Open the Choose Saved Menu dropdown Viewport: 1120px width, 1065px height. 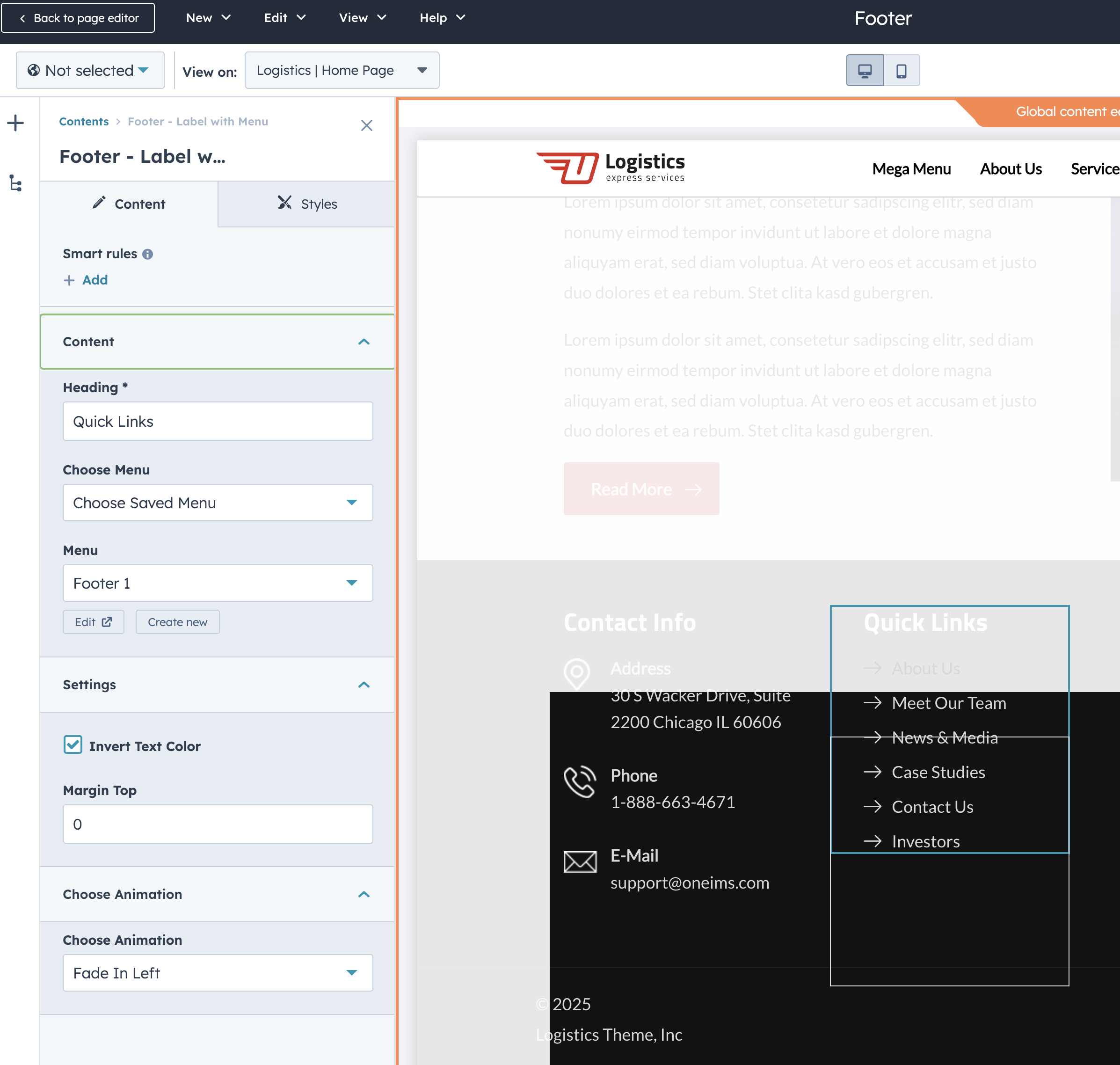click(218, 503)
